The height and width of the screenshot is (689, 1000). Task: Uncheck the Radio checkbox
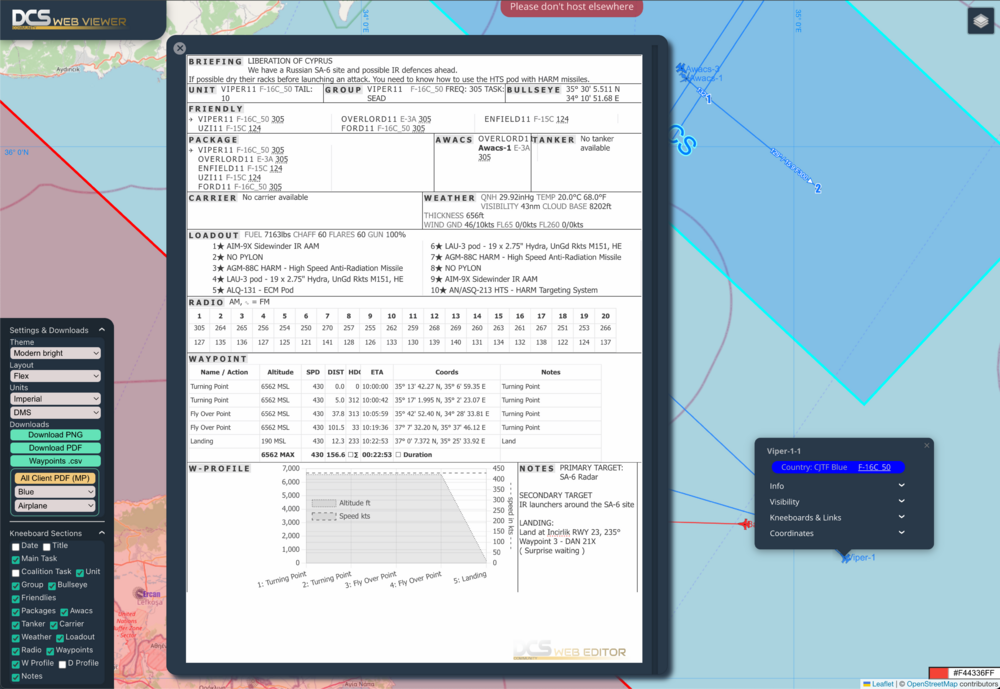pyautogui.click(x=15, y=651)
